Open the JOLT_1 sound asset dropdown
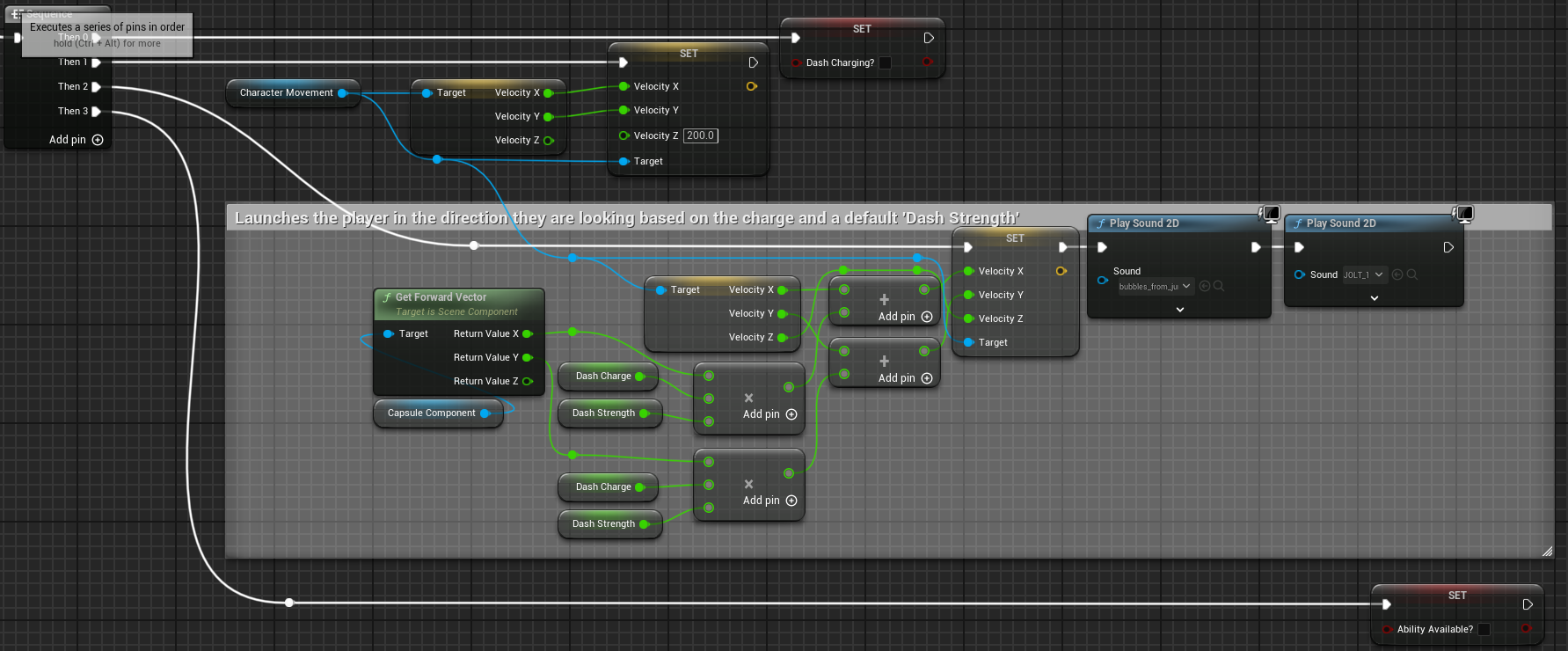This screenshot has height=651, width=1568. coord(1379,274)
